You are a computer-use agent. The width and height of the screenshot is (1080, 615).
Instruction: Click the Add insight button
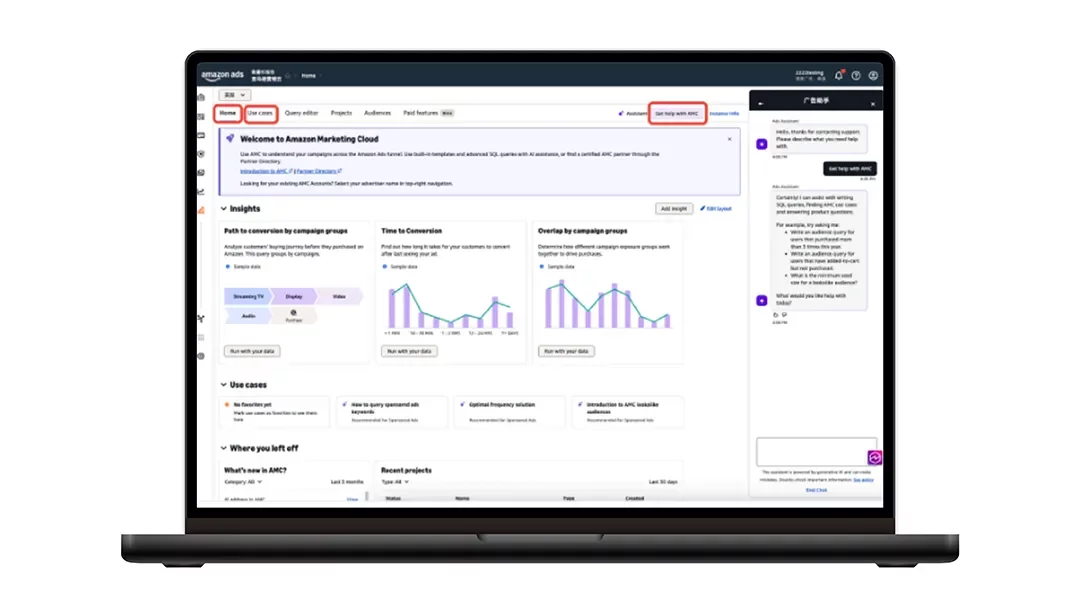click(x=674, y=209)
